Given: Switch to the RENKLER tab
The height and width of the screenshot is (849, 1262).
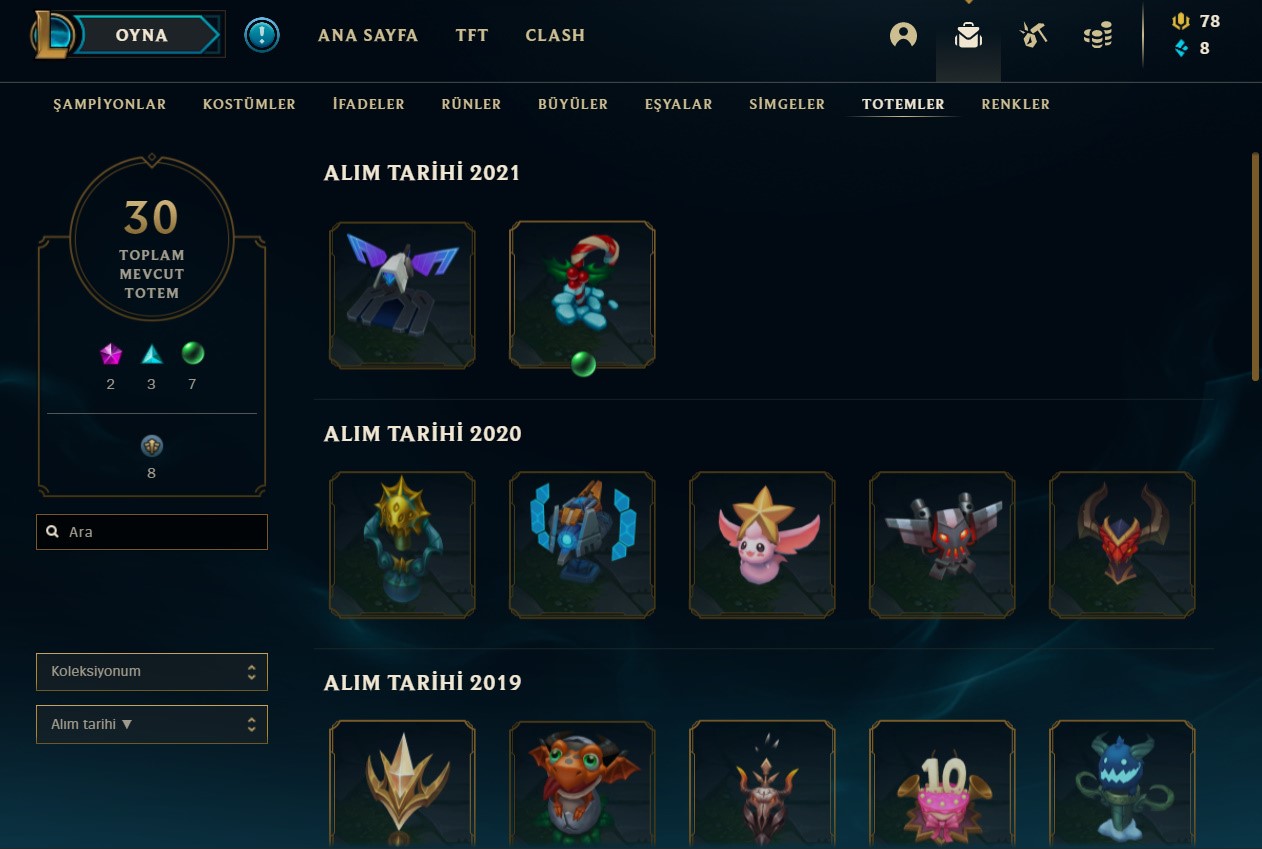Looking at the screenshot, I should point(1016,104).
